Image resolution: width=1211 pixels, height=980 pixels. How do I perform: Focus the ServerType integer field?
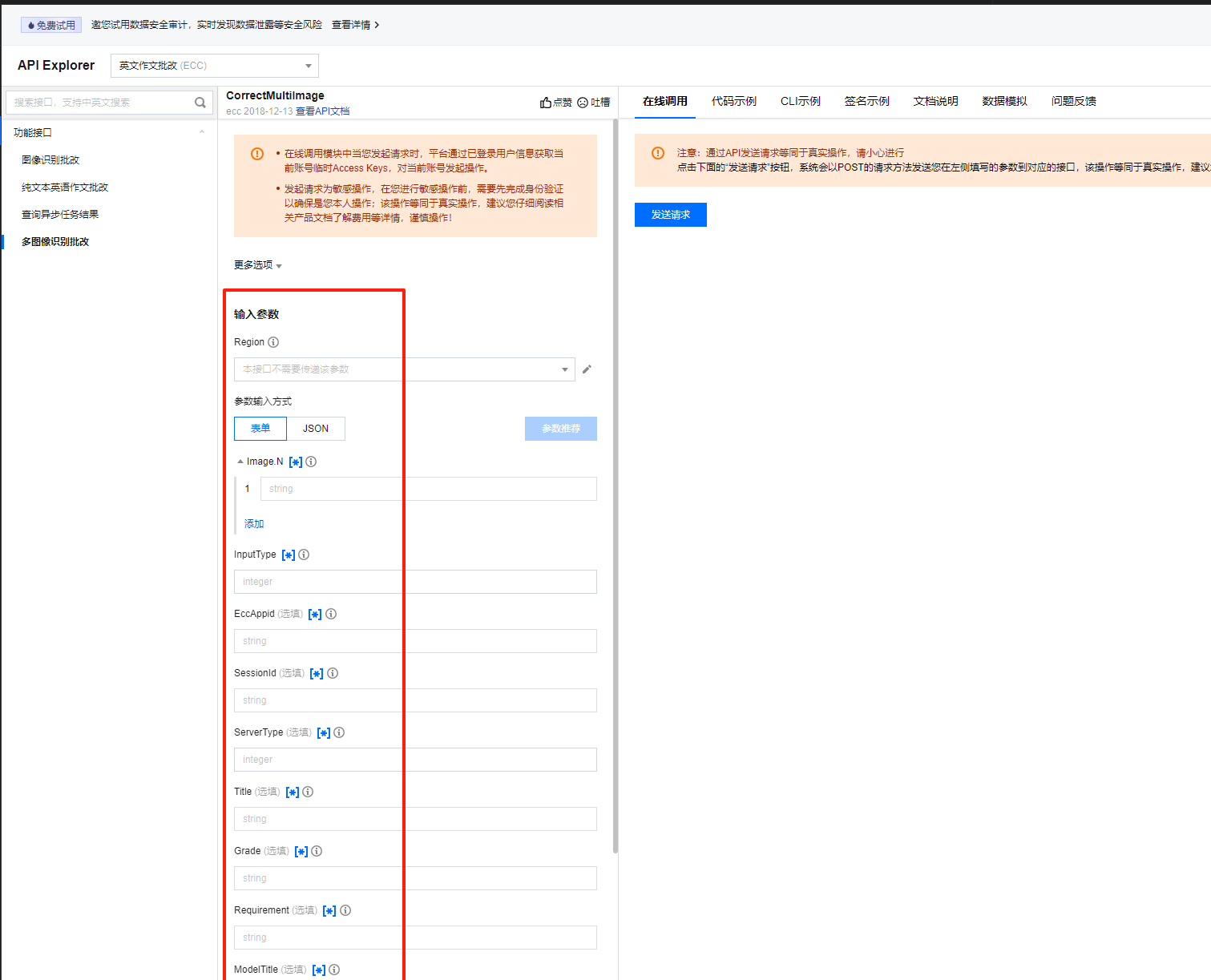pyautogui.click(x=415, y=760)
